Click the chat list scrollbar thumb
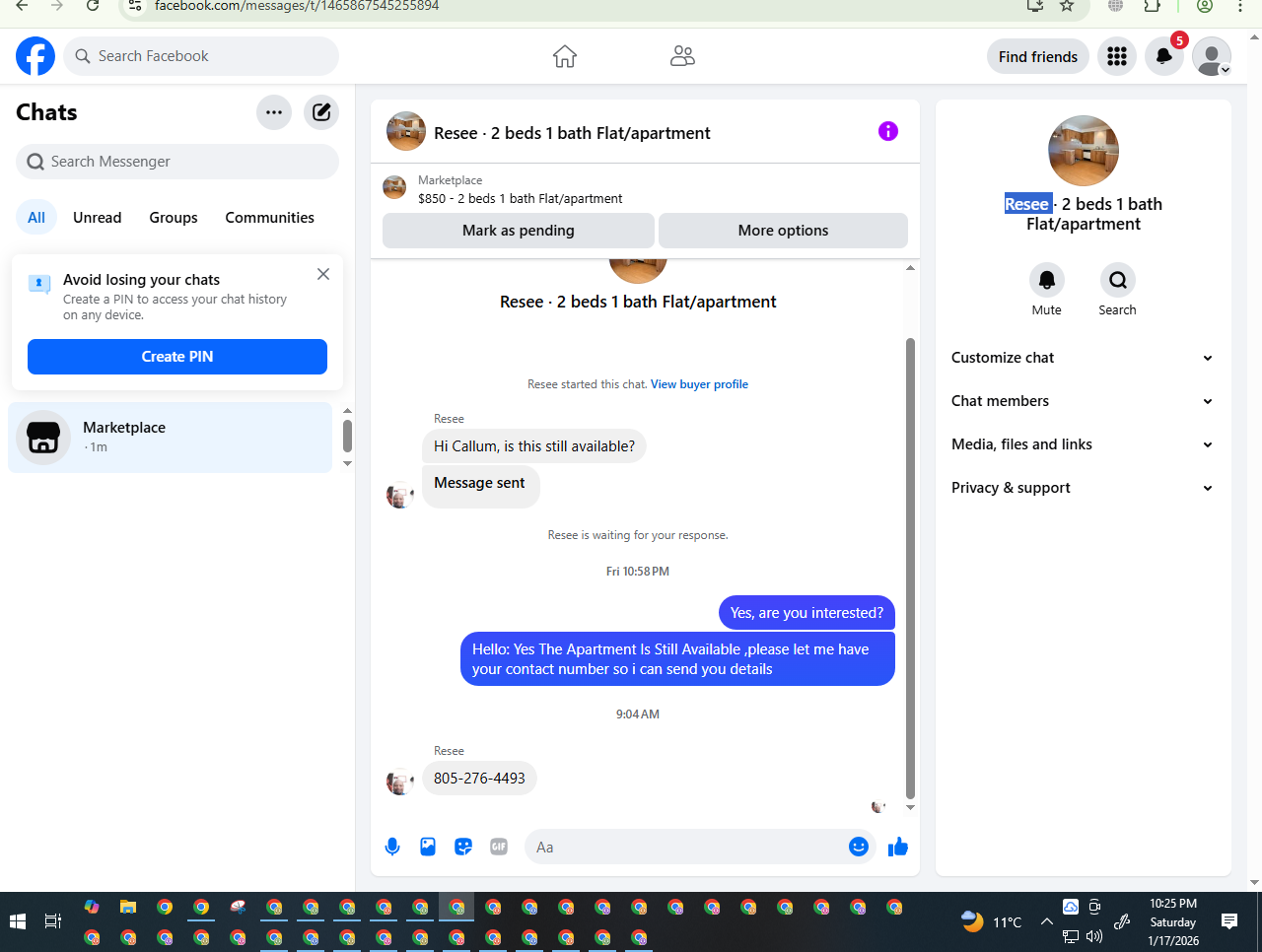 (347, 436)
